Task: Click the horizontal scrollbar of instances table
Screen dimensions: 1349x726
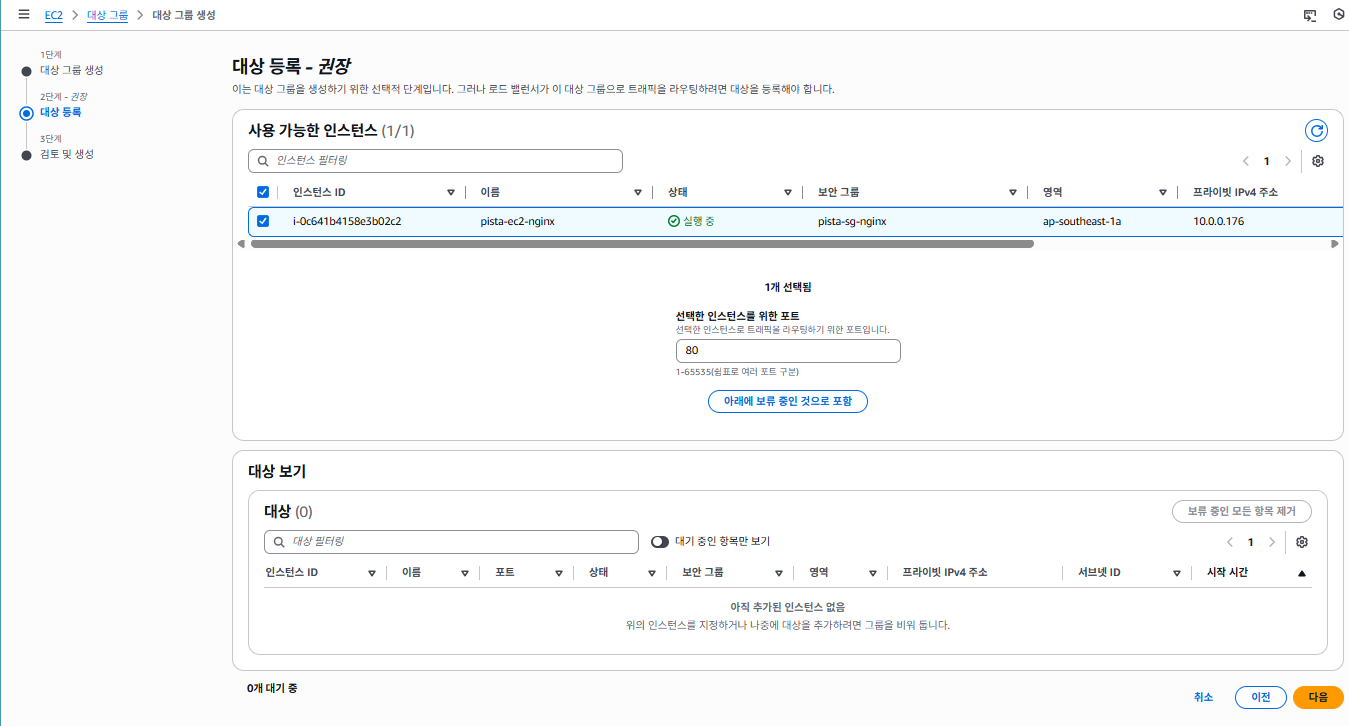Action: [642, 244]
